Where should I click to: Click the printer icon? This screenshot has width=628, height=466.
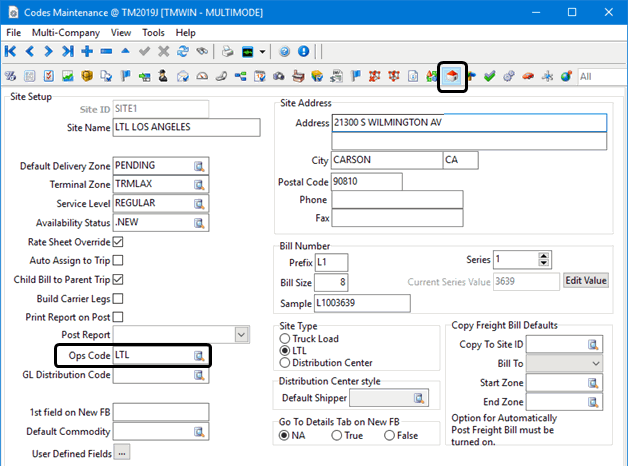[227, 51]
